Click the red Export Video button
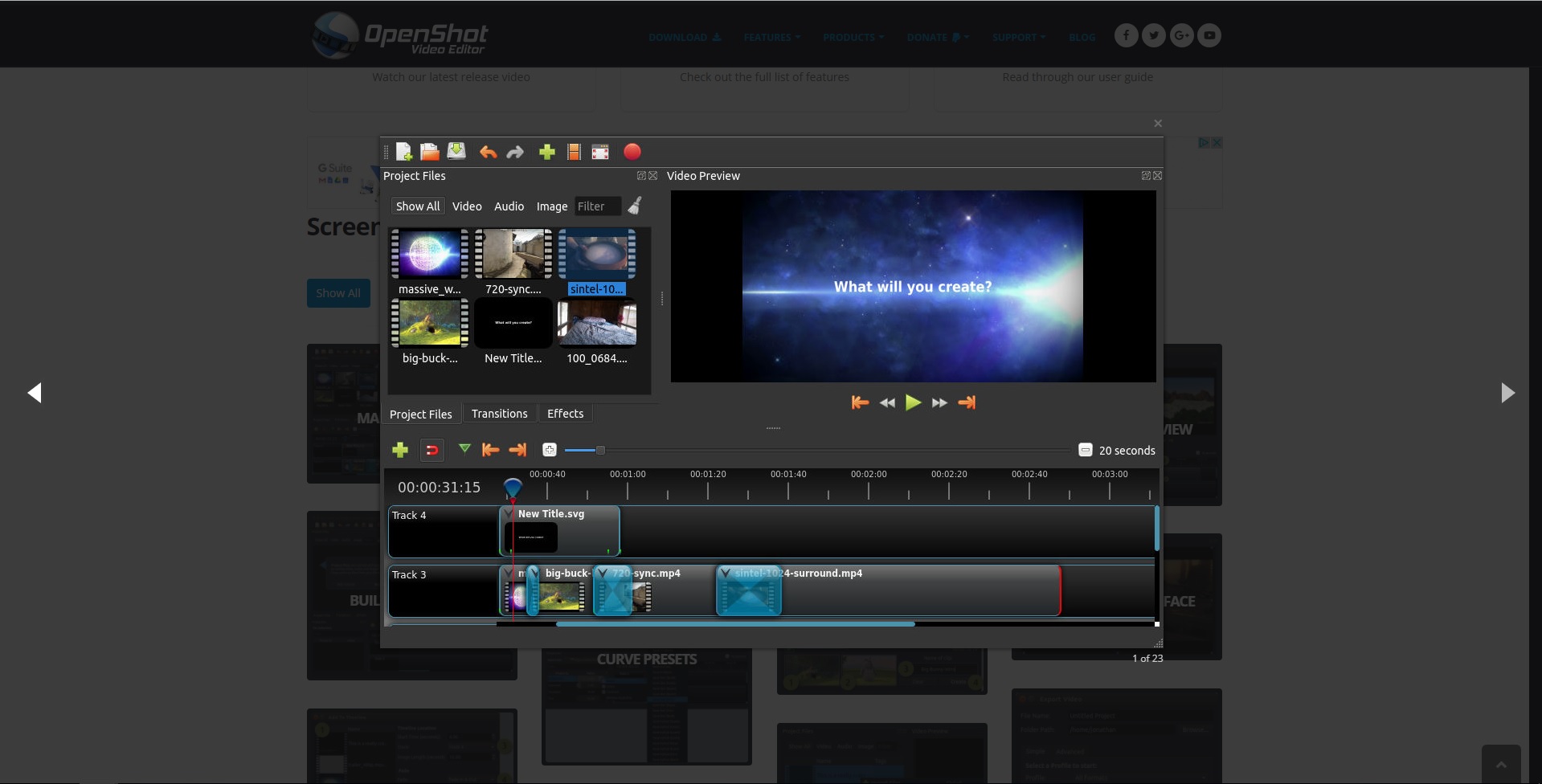The image size is (1542, 784). tap(632, 152)
